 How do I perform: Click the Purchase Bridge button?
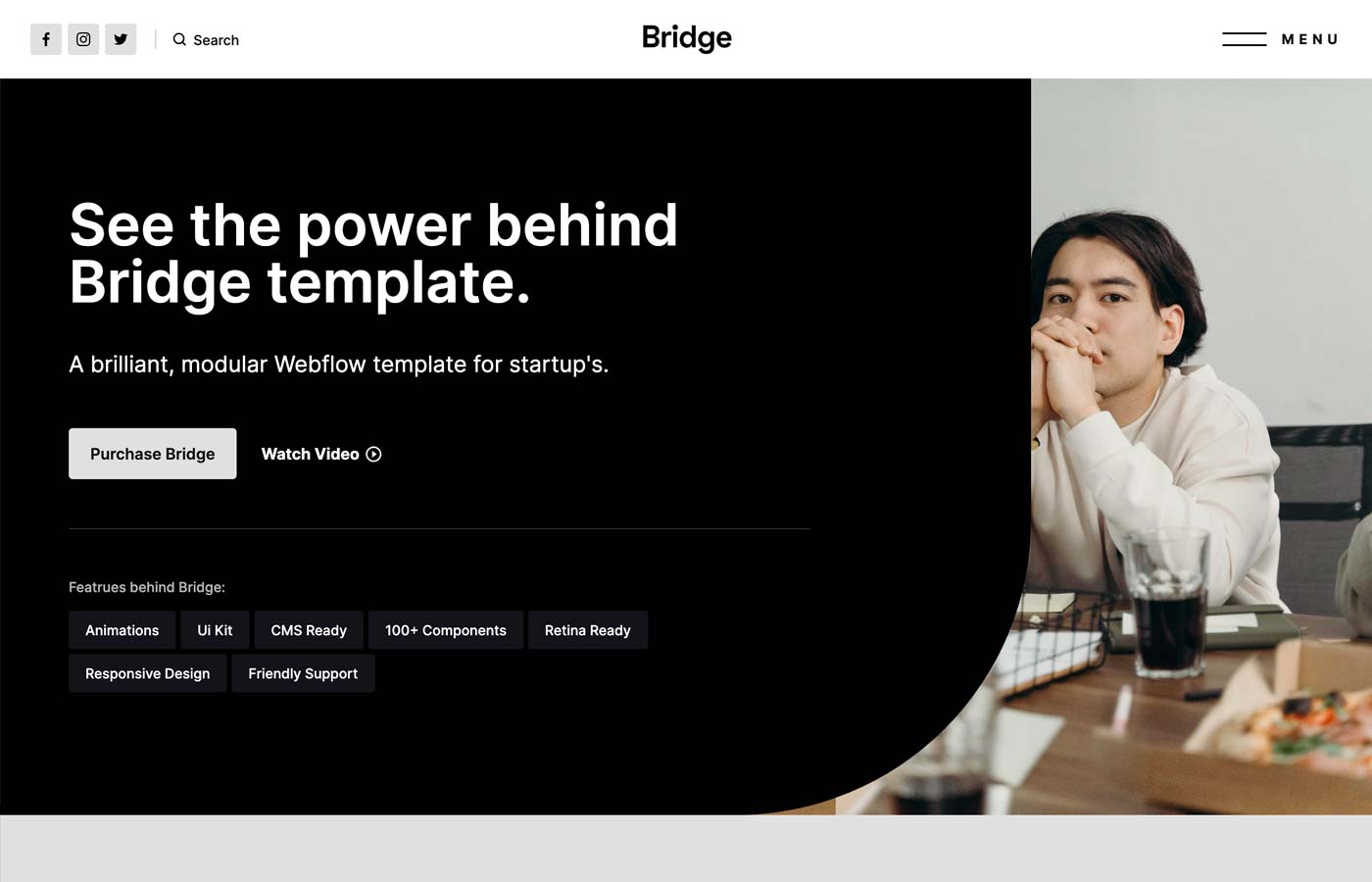point(153,454)
